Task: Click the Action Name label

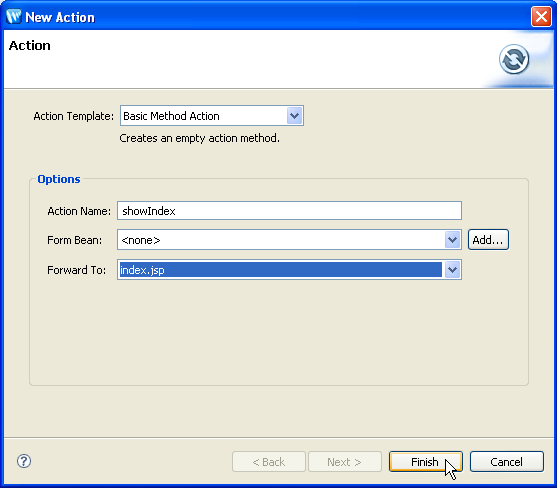Action: coord(79,211)
